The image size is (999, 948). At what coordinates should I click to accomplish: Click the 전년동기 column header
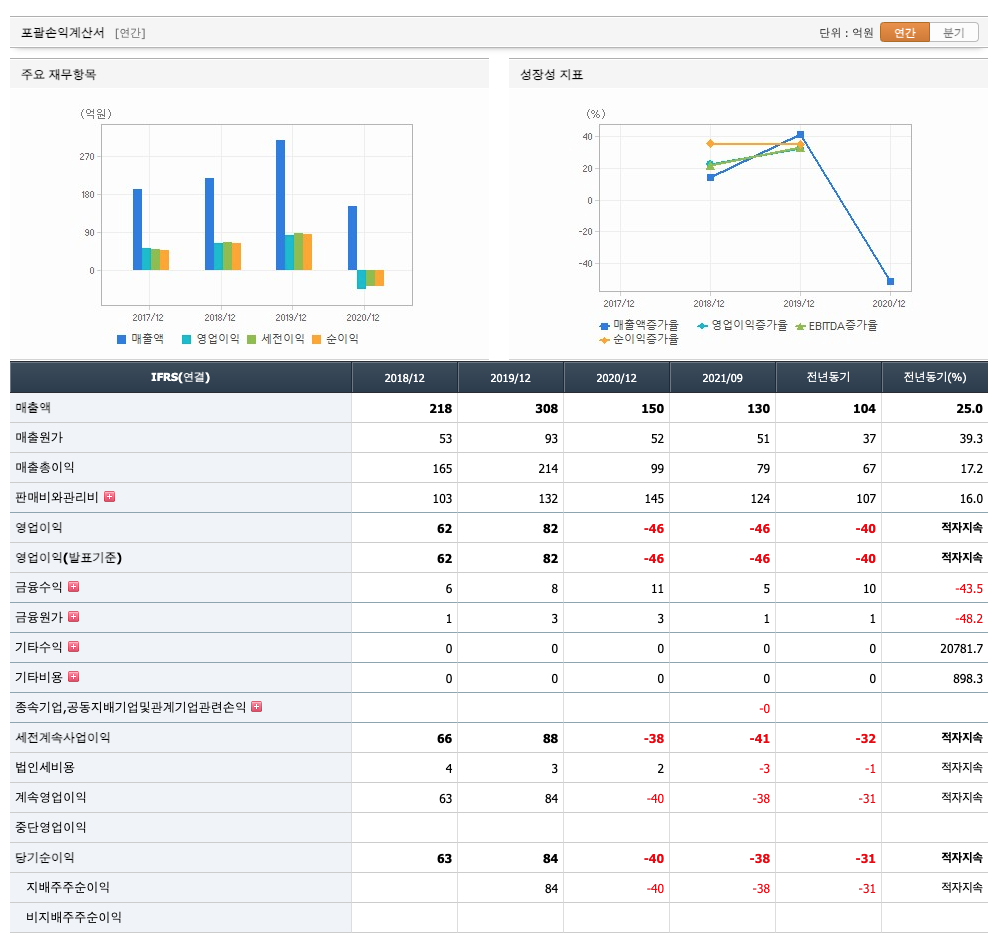(828, 377)
